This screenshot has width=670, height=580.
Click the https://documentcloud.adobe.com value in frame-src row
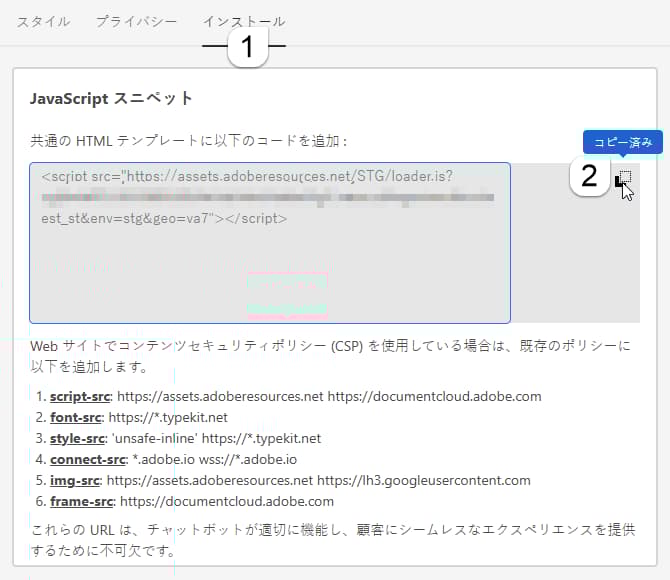(227, 501)
